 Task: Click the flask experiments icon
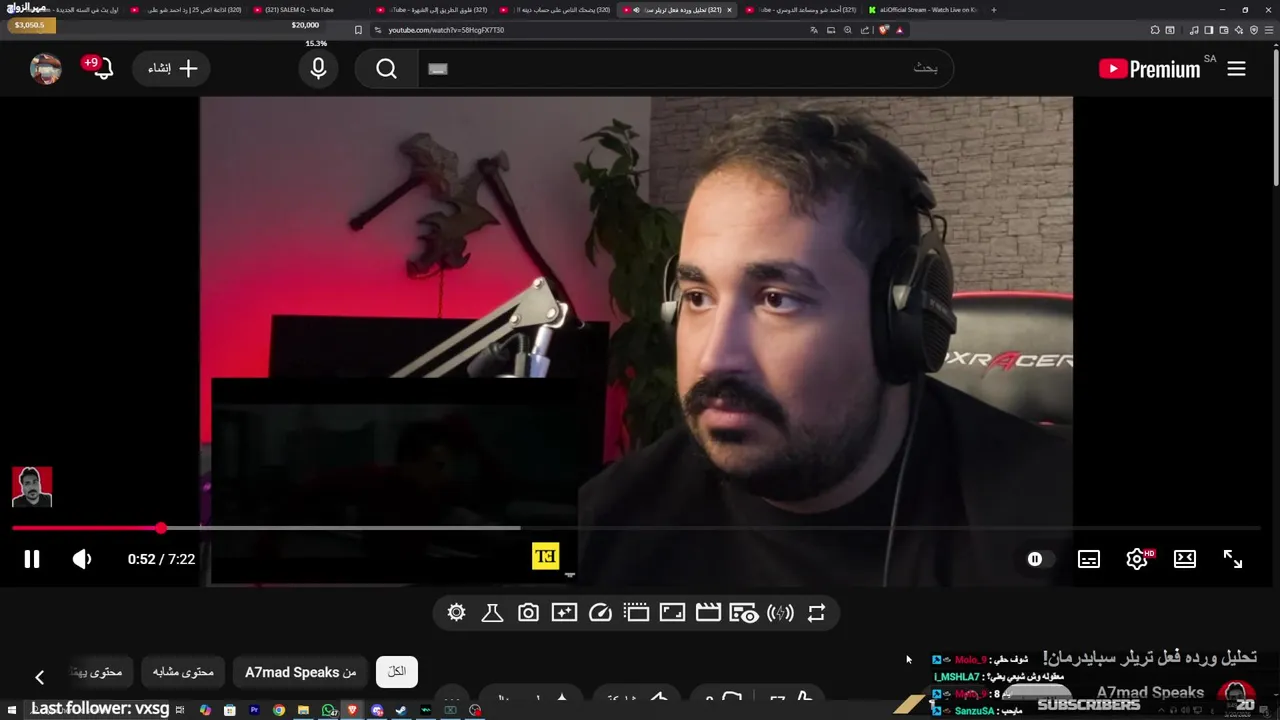[492, 613]
